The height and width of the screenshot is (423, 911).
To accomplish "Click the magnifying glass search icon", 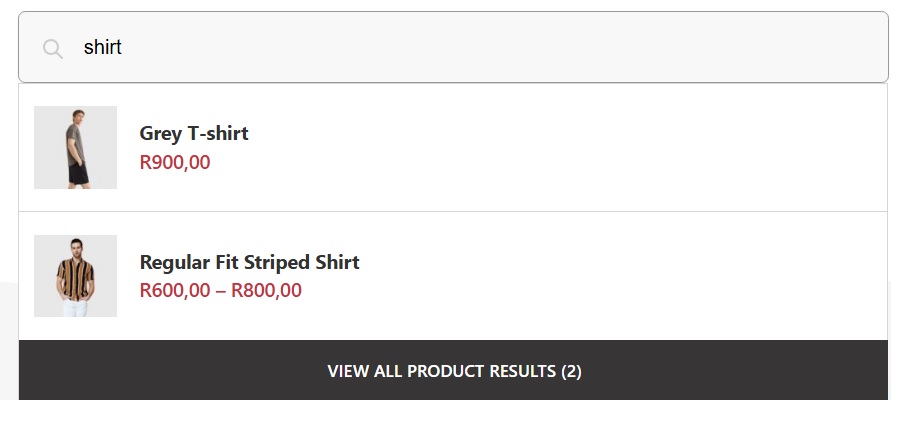I will tap(53, 48).
